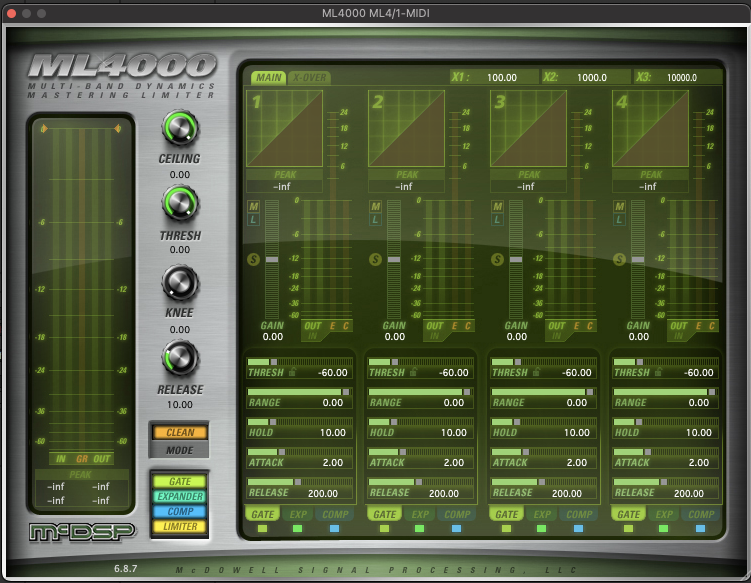Click band 2 E meter selector
The width and height of the screenshot is (751, 583).
coord(455,326)
